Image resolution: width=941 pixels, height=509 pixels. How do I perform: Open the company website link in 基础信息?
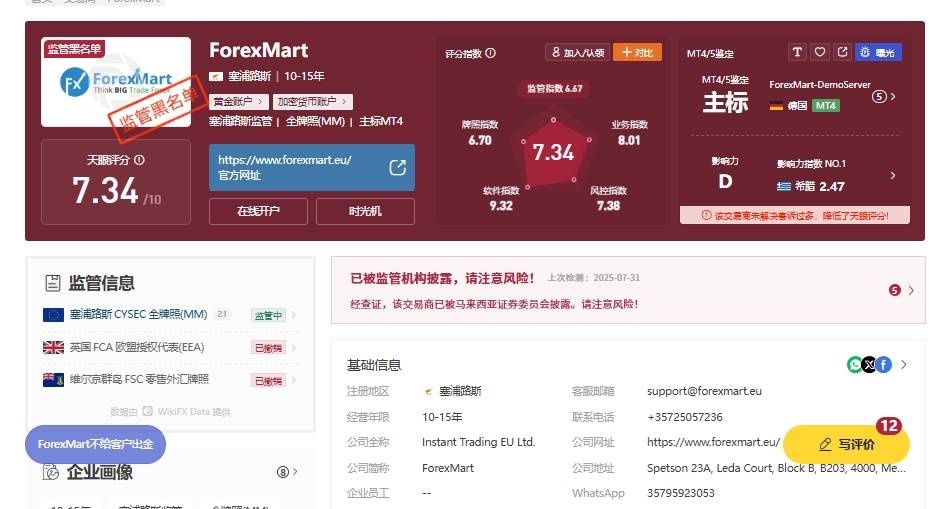pos(714,442)
